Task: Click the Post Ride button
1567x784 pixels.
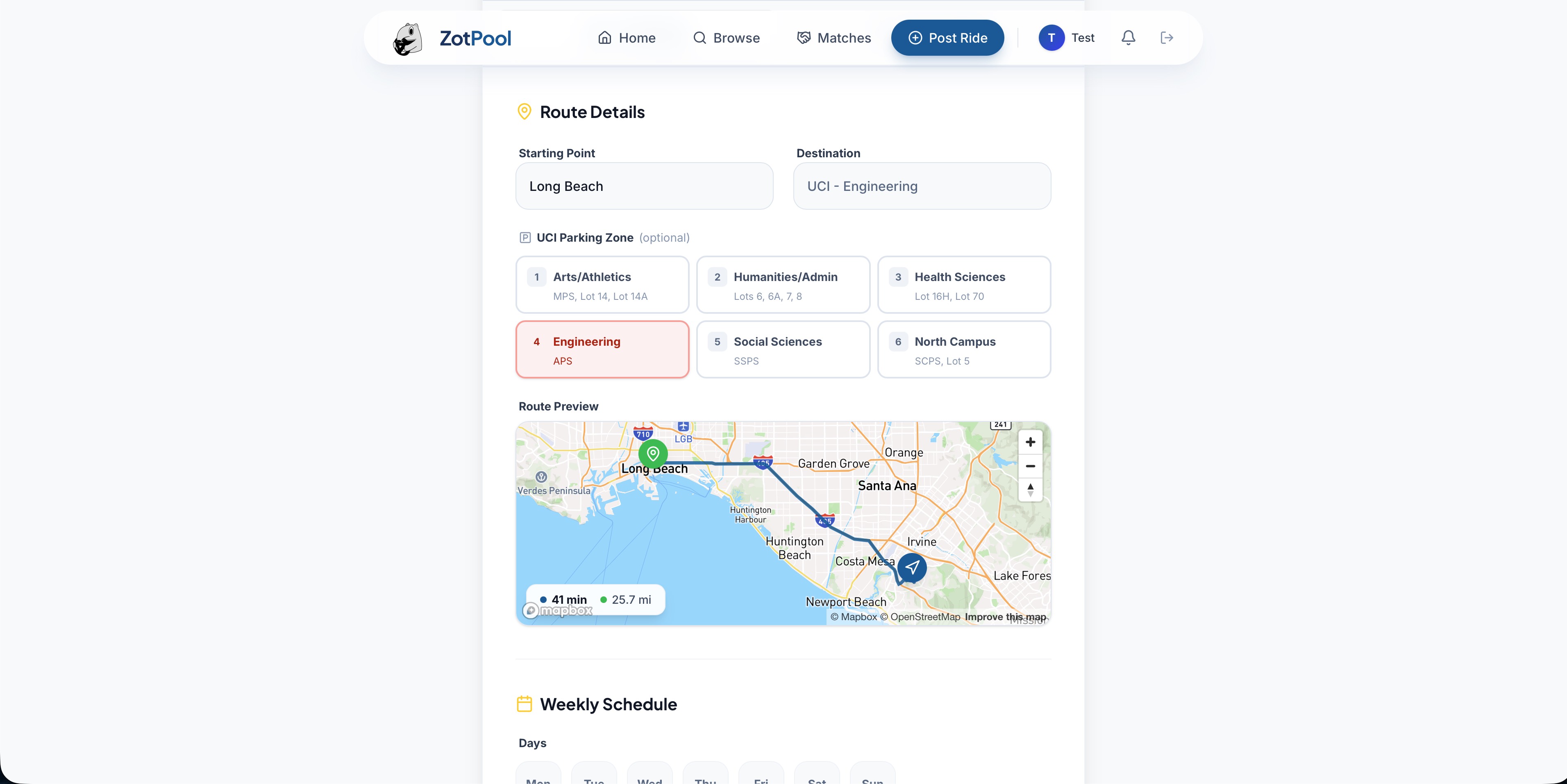Action: coord(947,38)
